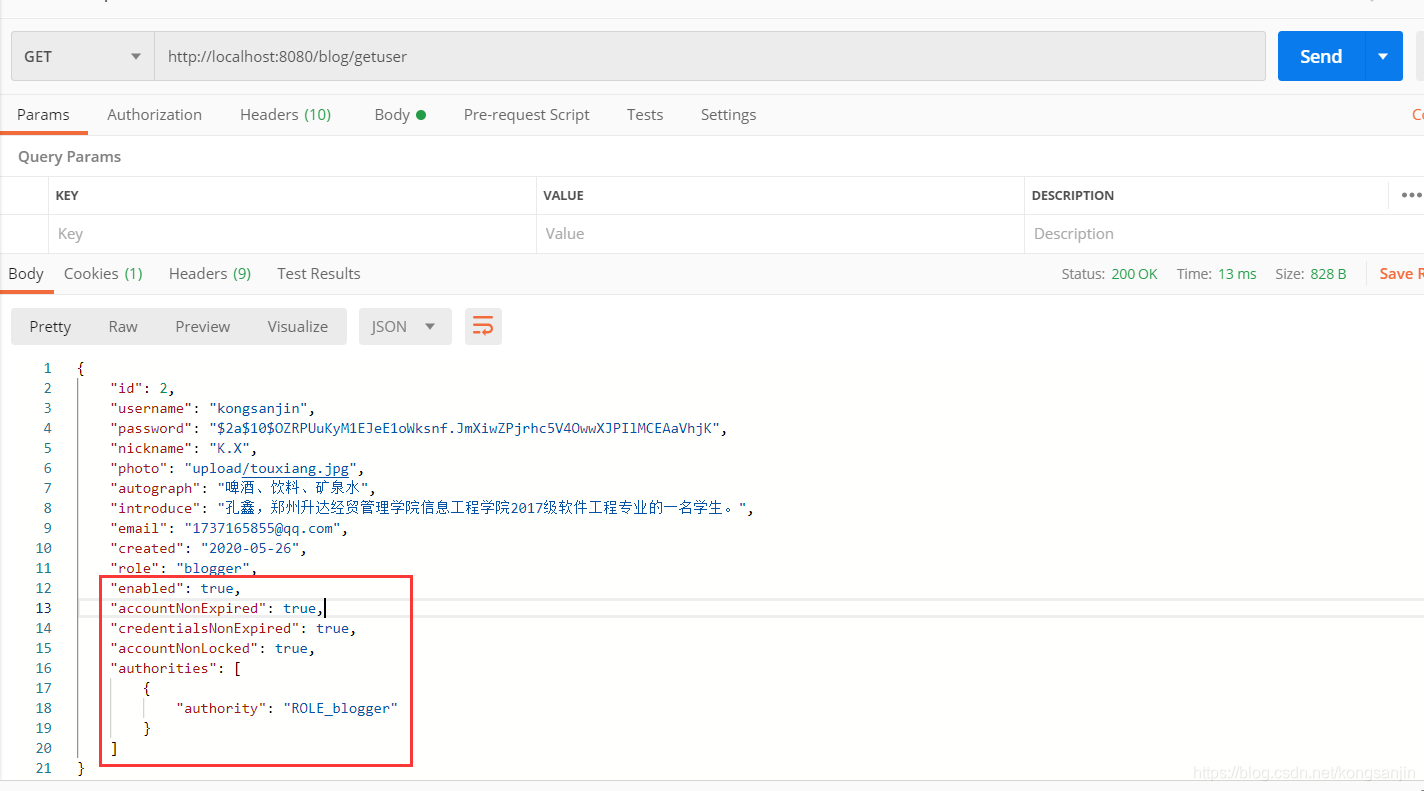Image resolution: width=1424 pixels, height=791 pixels.
Task: Click the 13 ms time value
Action: 1236,274
